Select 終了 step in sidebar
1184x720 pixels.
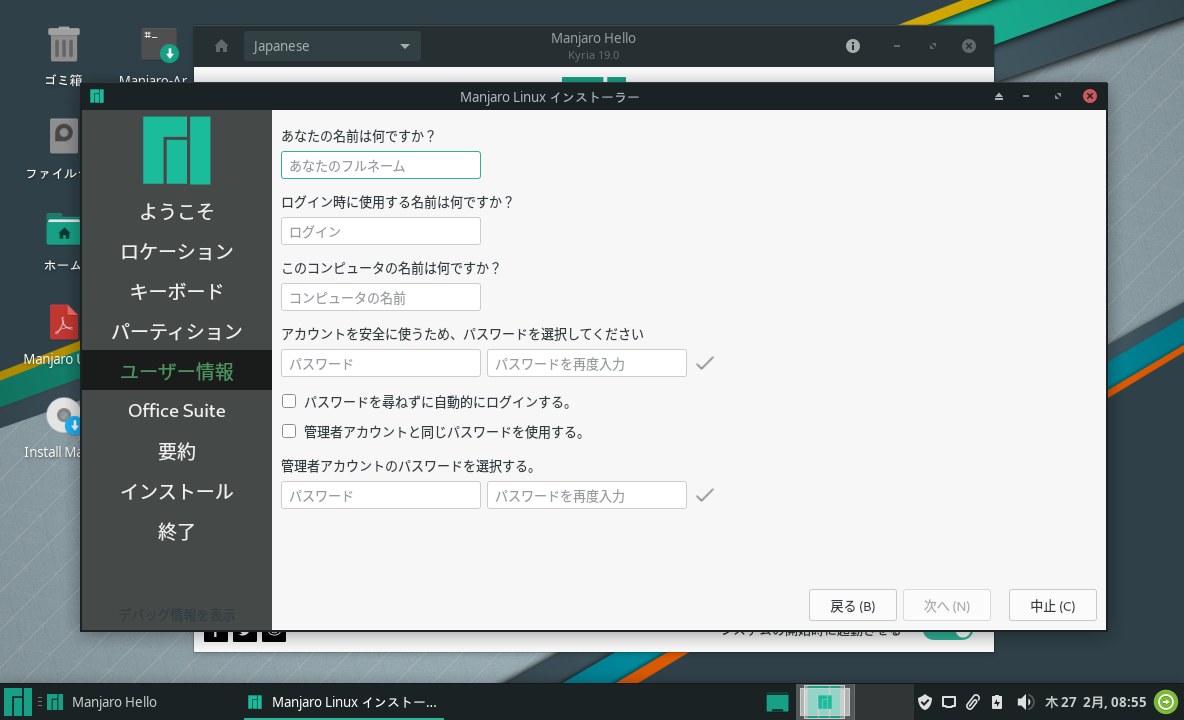(x=177, y=531)
